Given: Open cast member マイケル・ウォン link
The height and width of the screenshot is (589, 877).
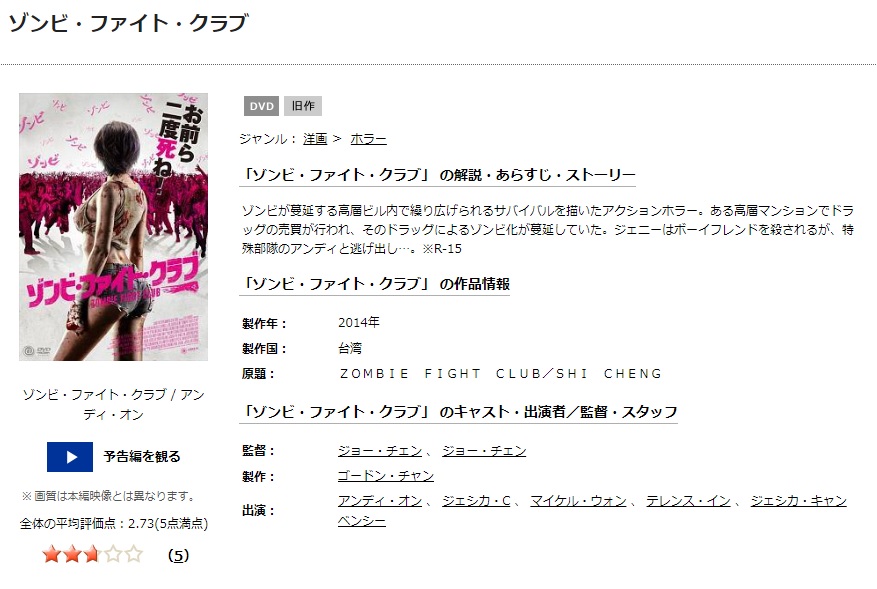Looking at the screenshot, I should pyautogui.click(x=578, y=501).
